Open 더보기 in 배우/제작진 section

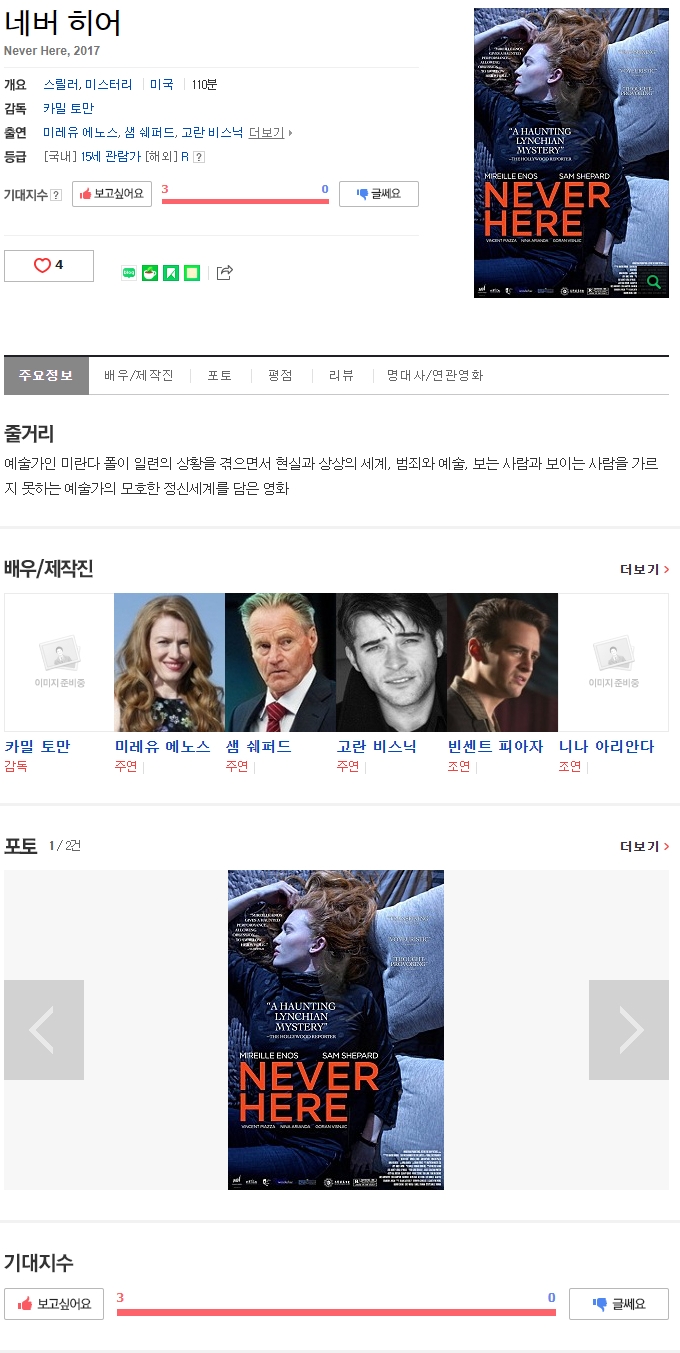pos(644,569)
